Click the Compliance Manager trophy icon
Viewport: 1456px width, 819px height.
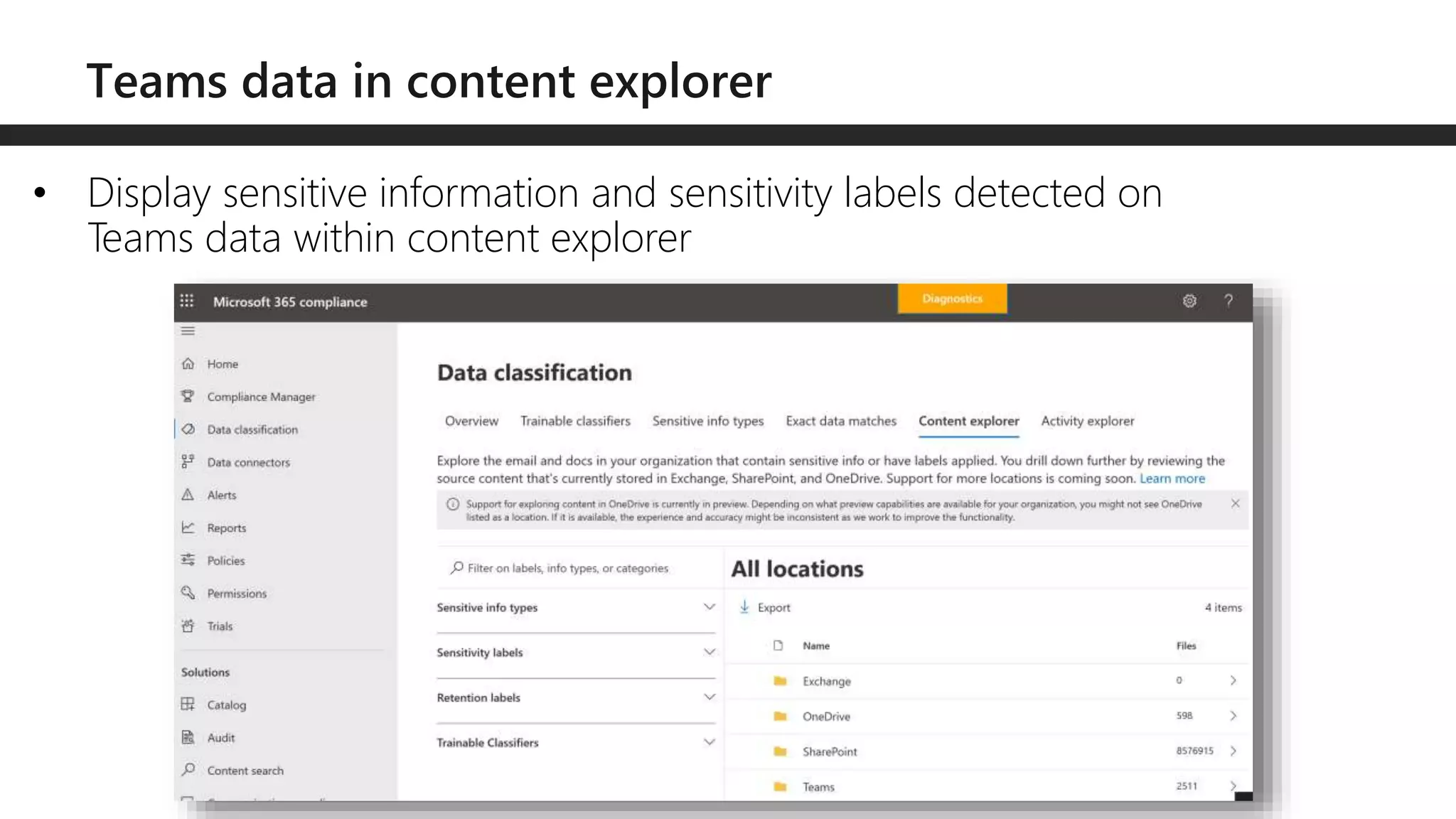point(188,397)
